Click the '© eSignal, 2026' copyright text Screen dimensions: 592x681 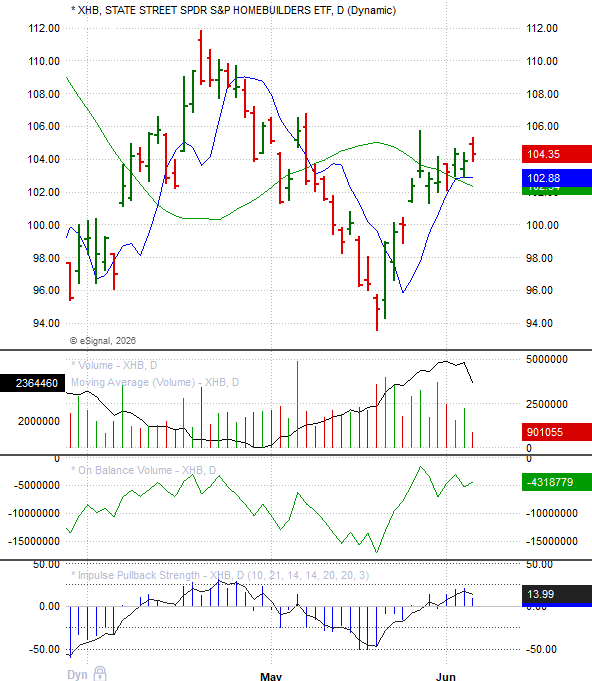[103, 341]
